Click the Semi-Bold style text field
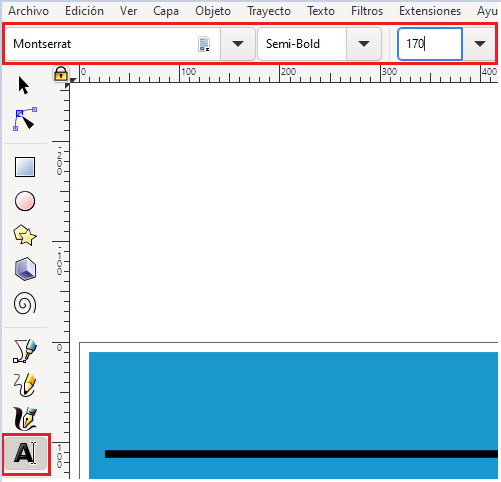 [x=302, y=44]
